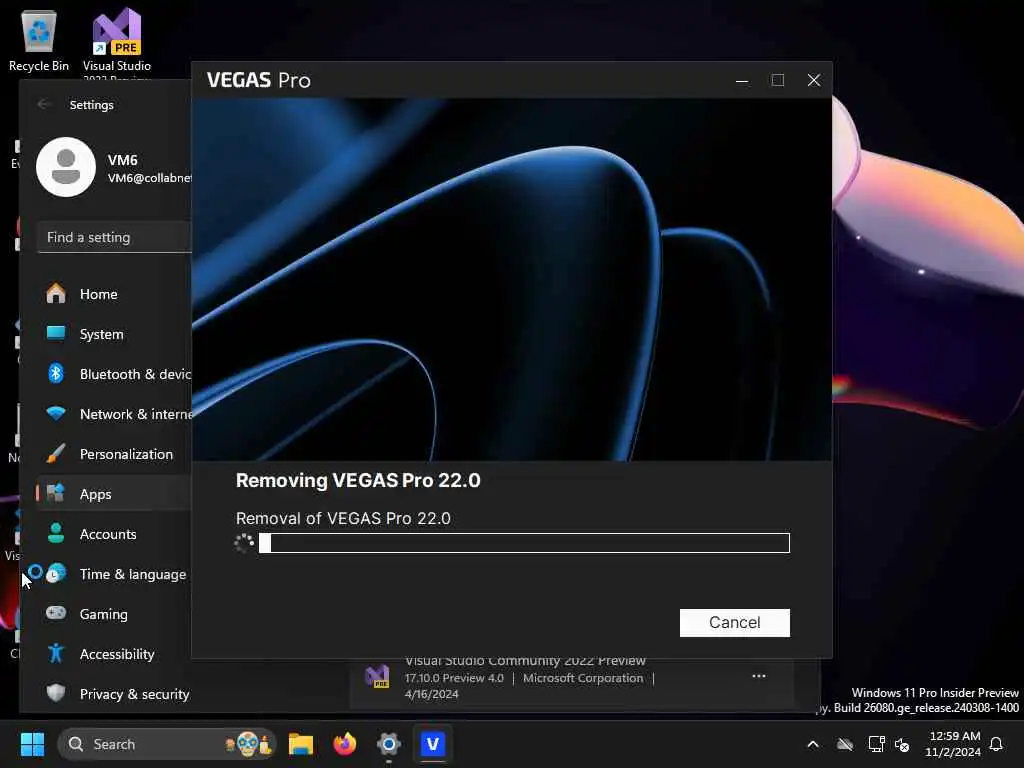This screenshot has height=768, width=1024.
Task: Open Time & language settings
Action: click(x=114, y=574)
